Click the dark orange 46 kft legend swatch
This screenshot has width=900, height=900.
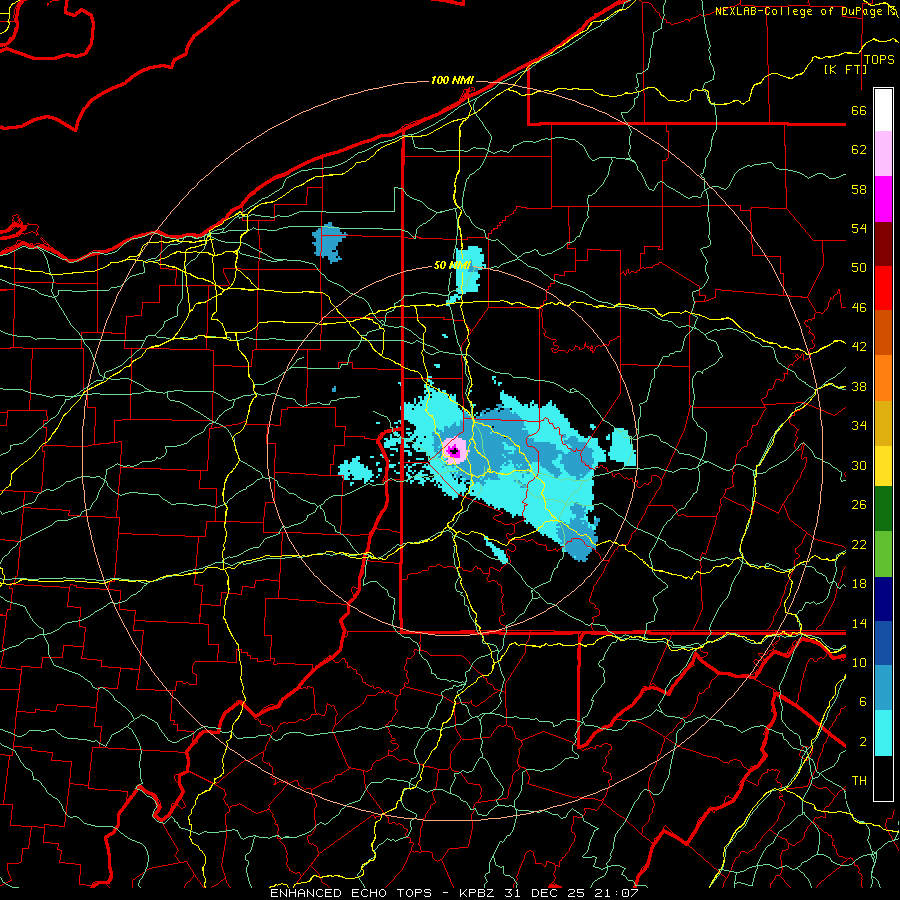(x=883, y=332)
